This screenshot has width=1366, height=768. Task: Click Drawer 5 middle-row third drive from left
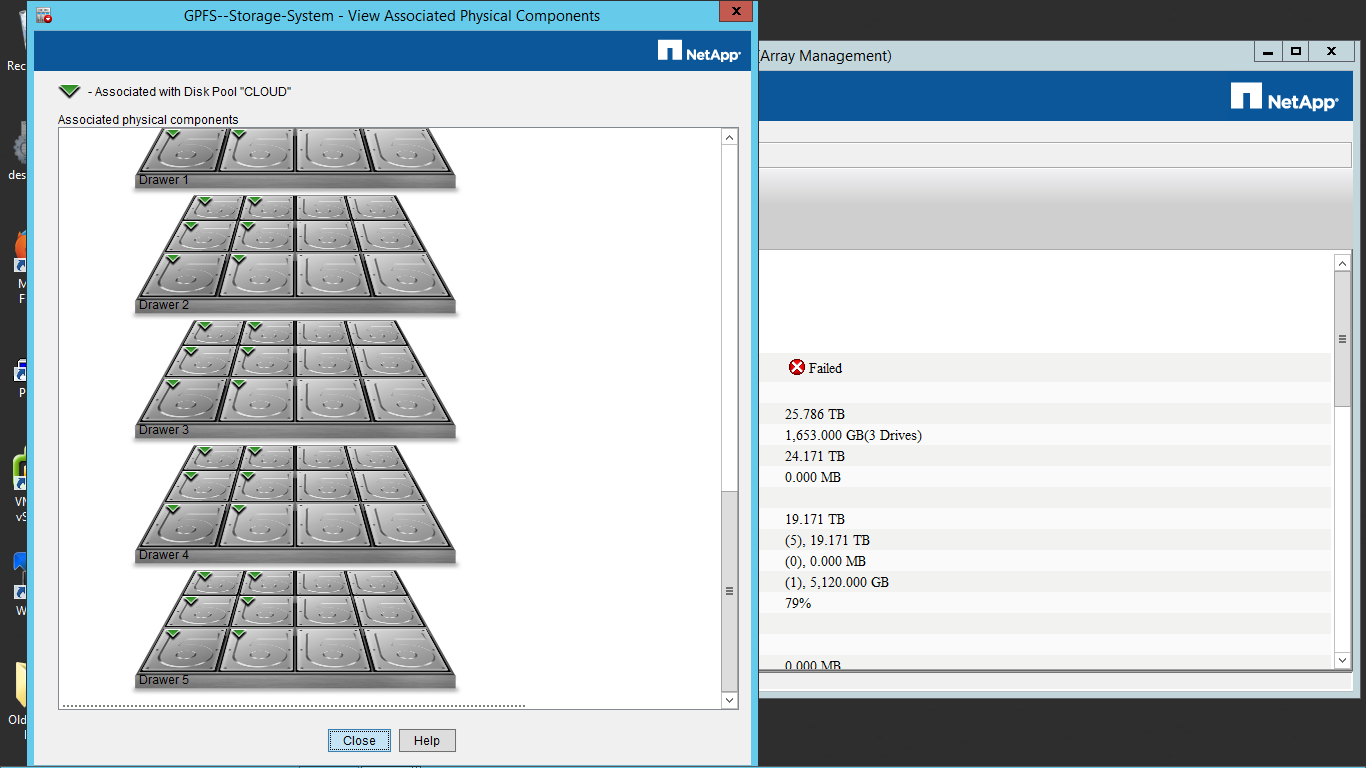[x=323, y=611]
